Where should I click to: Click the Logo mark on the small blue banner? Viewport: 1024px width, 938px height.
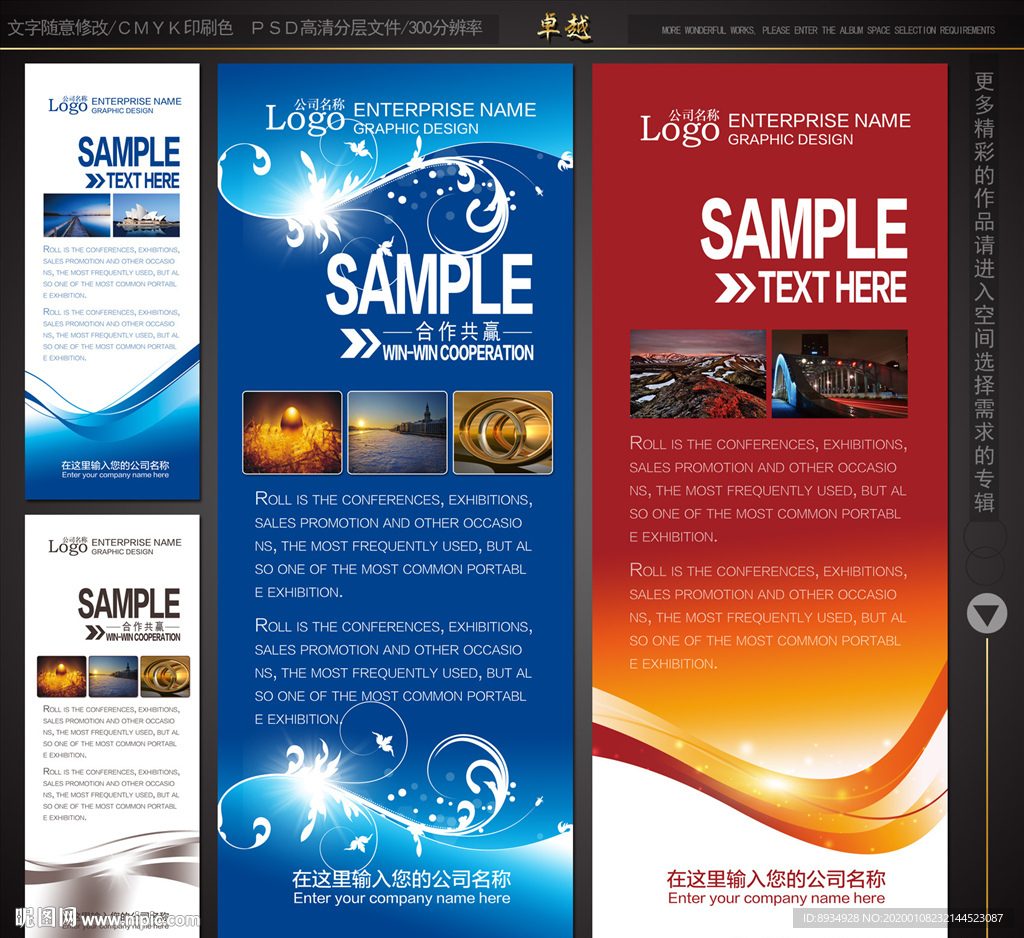pyautogui.click(x=68, y=105)
